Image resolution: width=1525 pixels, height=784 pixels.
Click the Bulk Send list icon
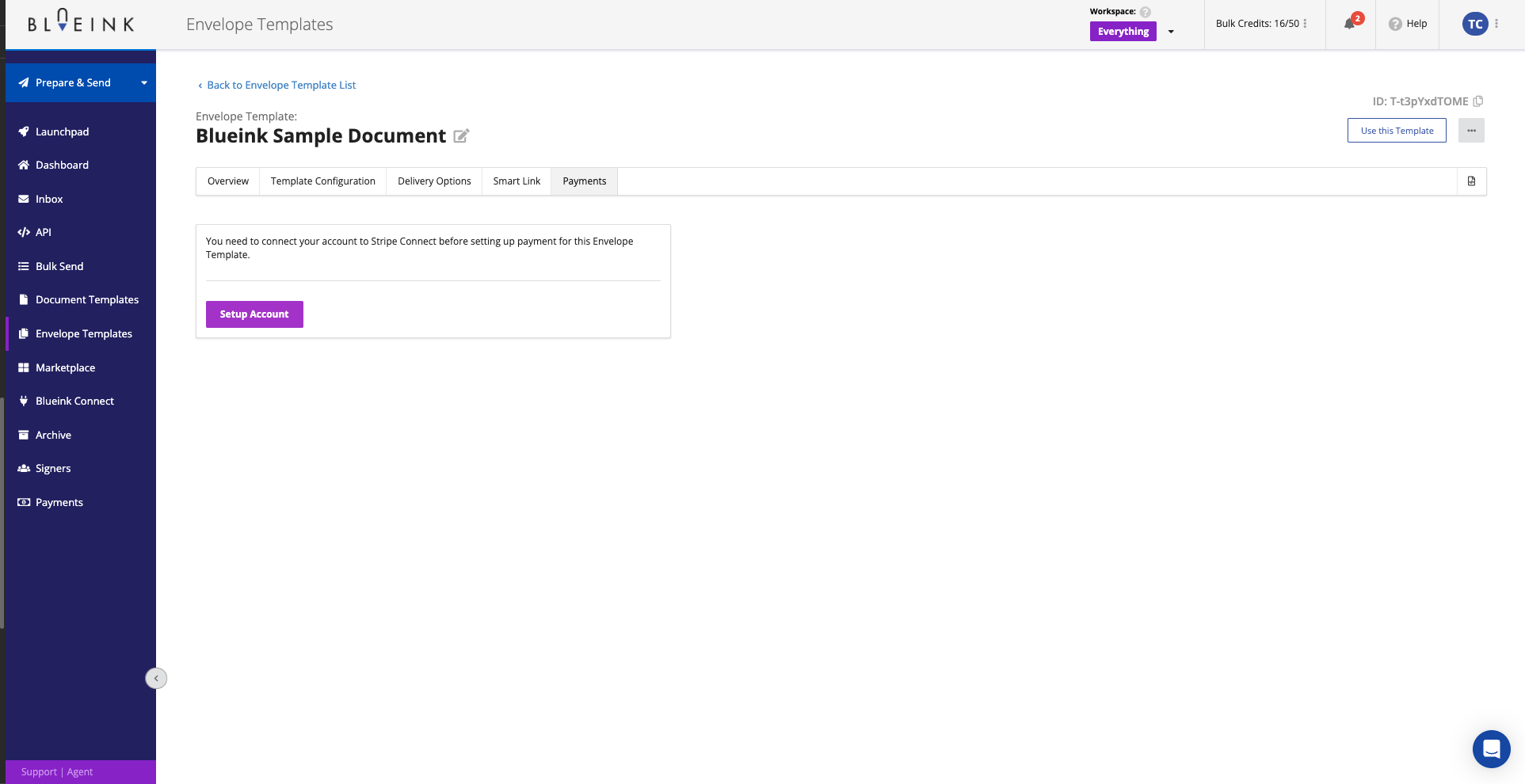24,266
